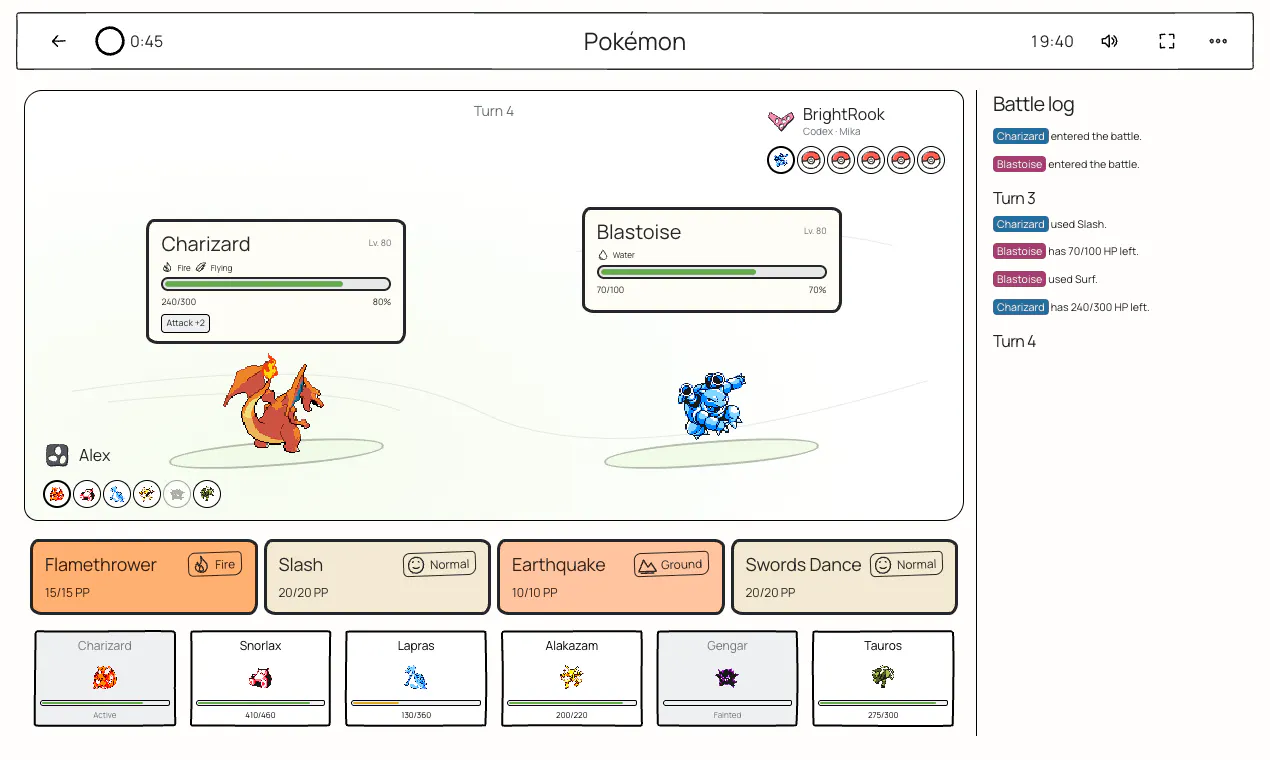The image size is (1270, 760).
Task: Use the Flamethrower move
Action: (144, 577)
